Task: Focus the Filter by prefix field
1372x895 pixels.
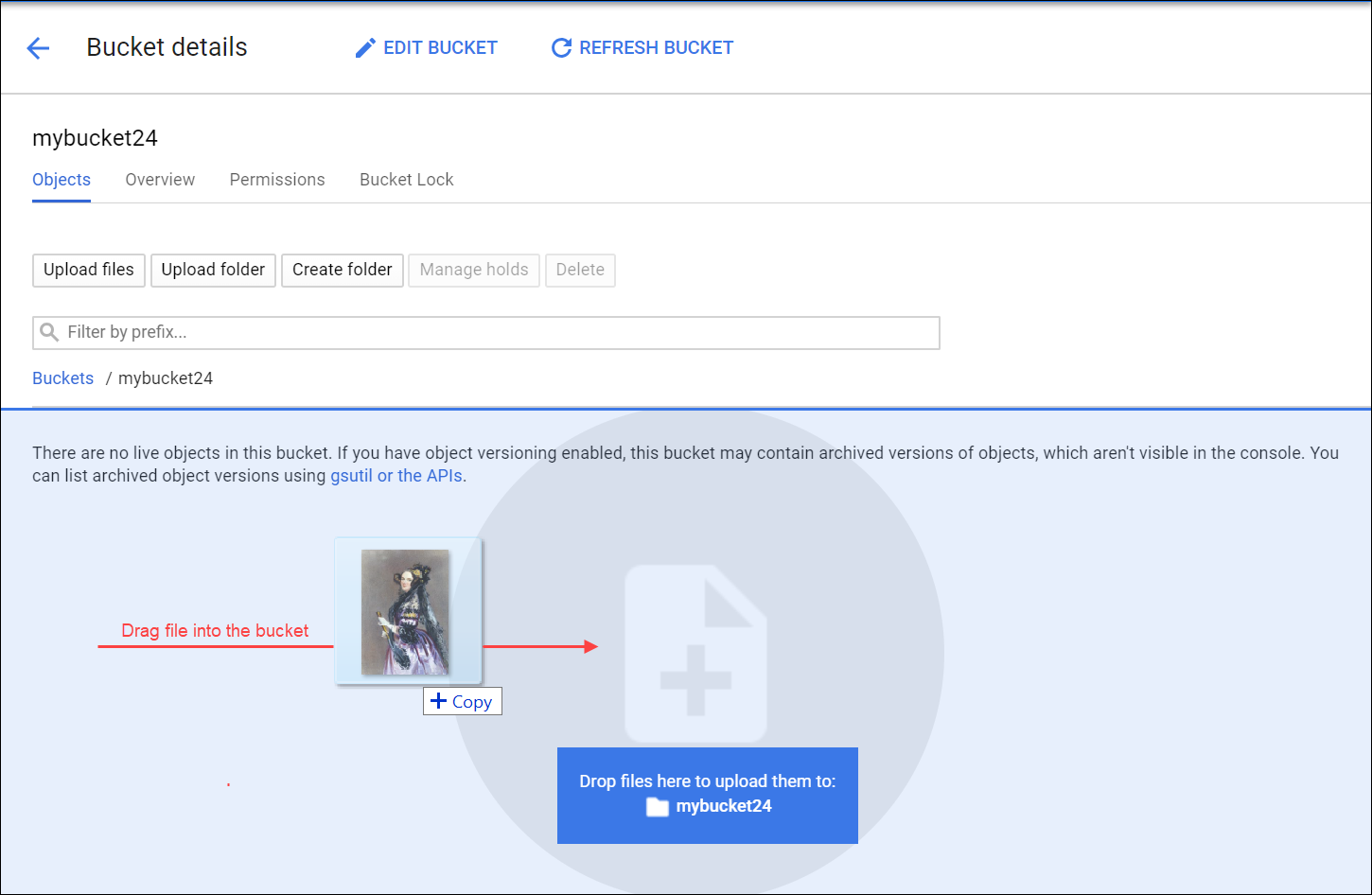Action: click(x=486, y=333)
